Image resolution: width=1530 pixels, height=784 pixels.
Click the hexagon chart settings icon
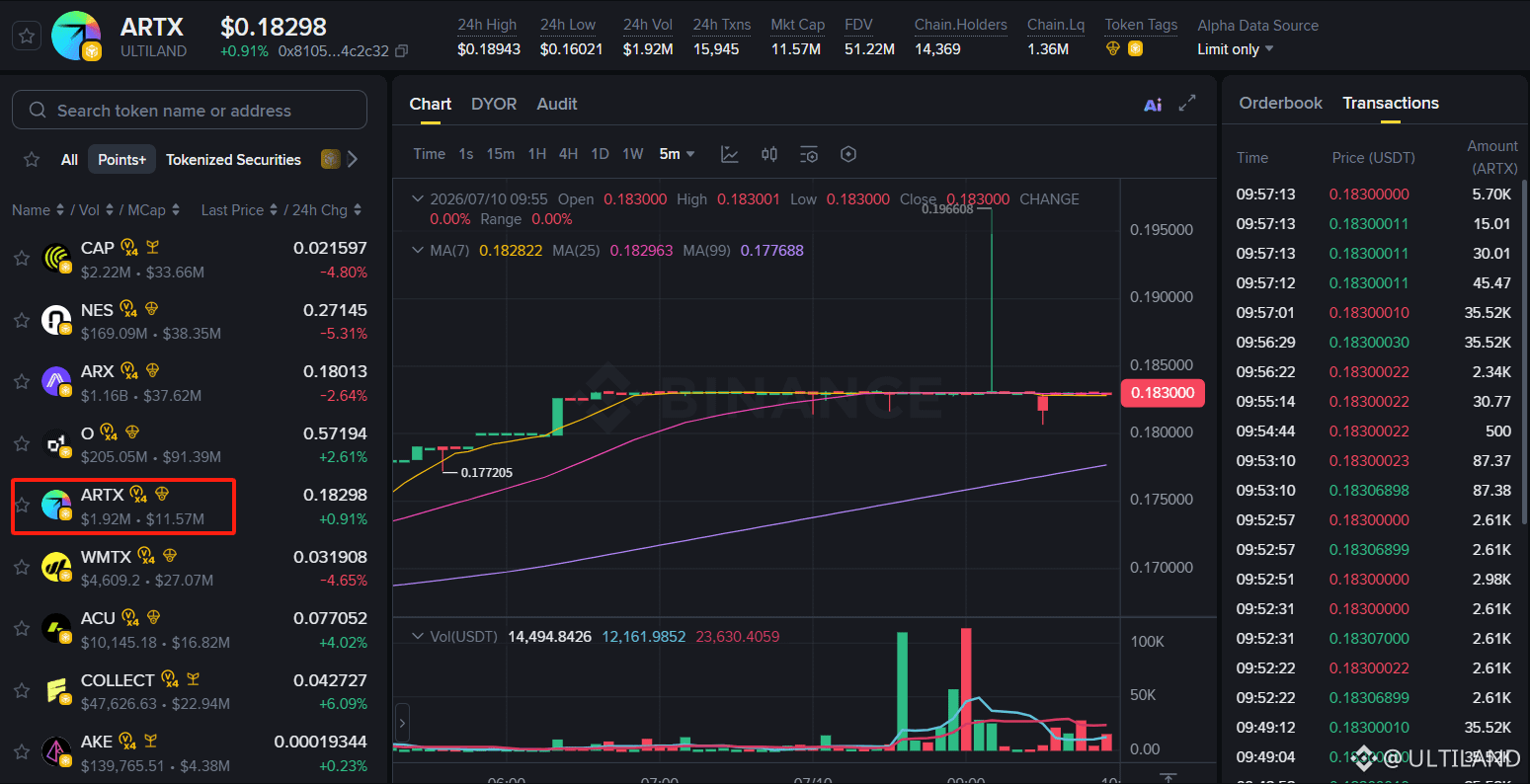848,154
